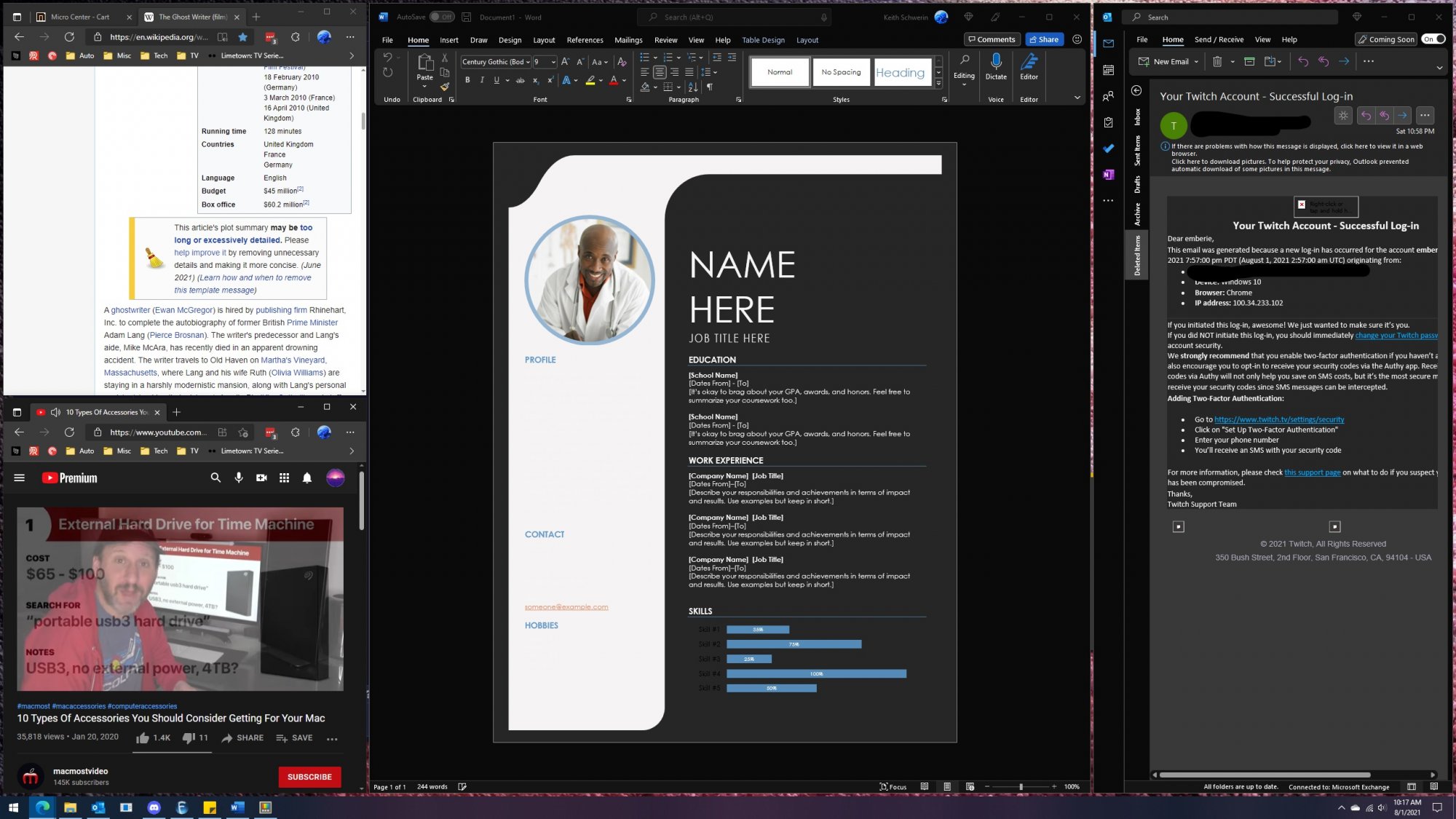Adjust Word zoom slider handle
This screenshot has width=1456, height=819.
[1021, 787]
